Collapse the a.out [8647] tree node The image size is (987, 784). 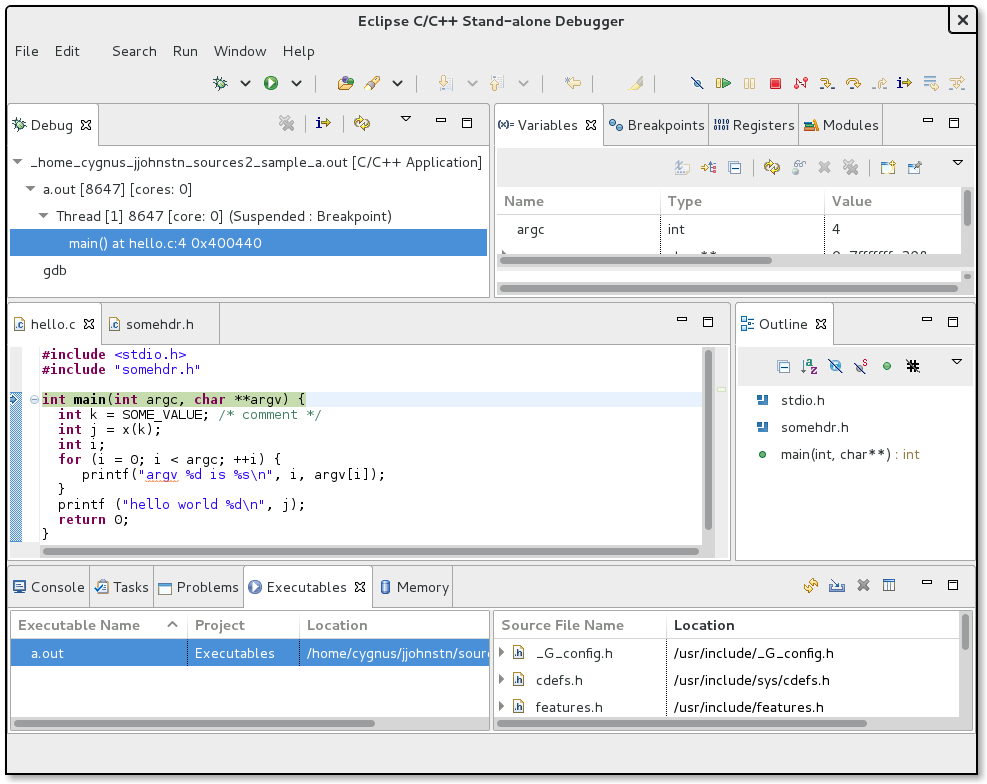[x=30, y=189]
